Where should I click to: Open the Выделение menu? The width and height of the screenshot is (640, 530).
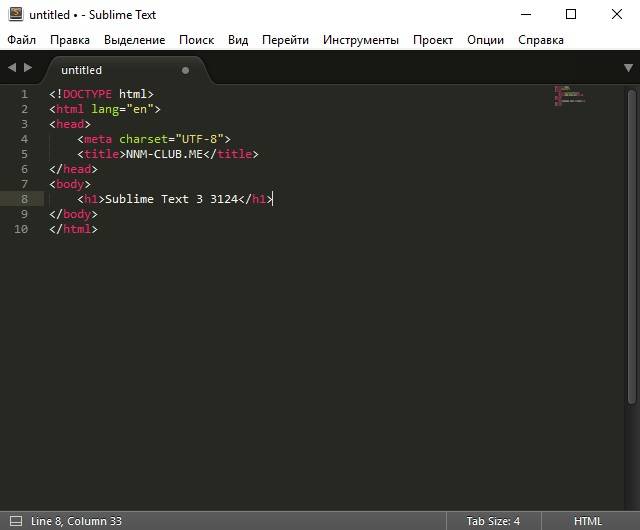(x=134, y=40)
